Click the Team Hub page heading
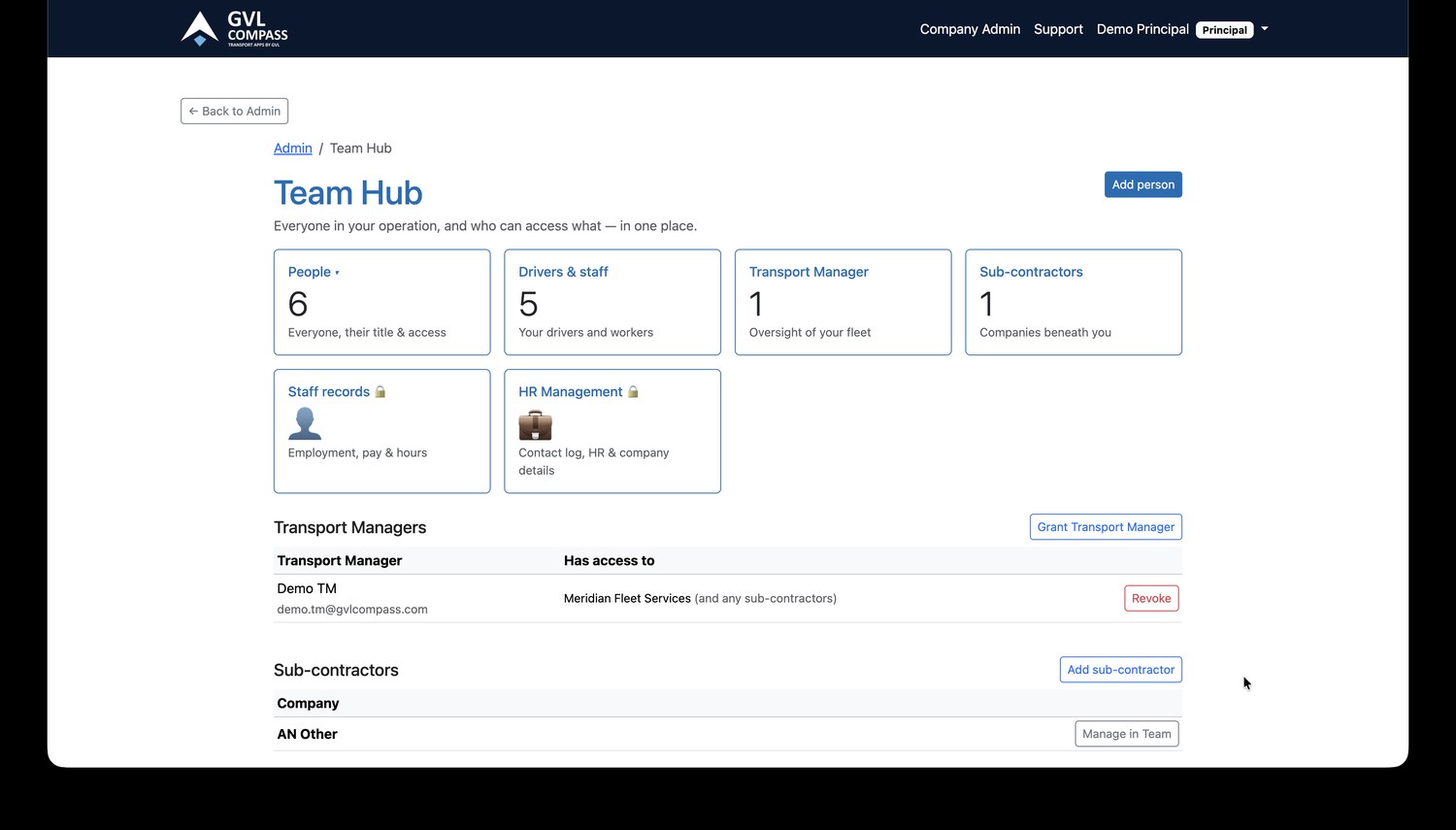 [x=348, y=193]
